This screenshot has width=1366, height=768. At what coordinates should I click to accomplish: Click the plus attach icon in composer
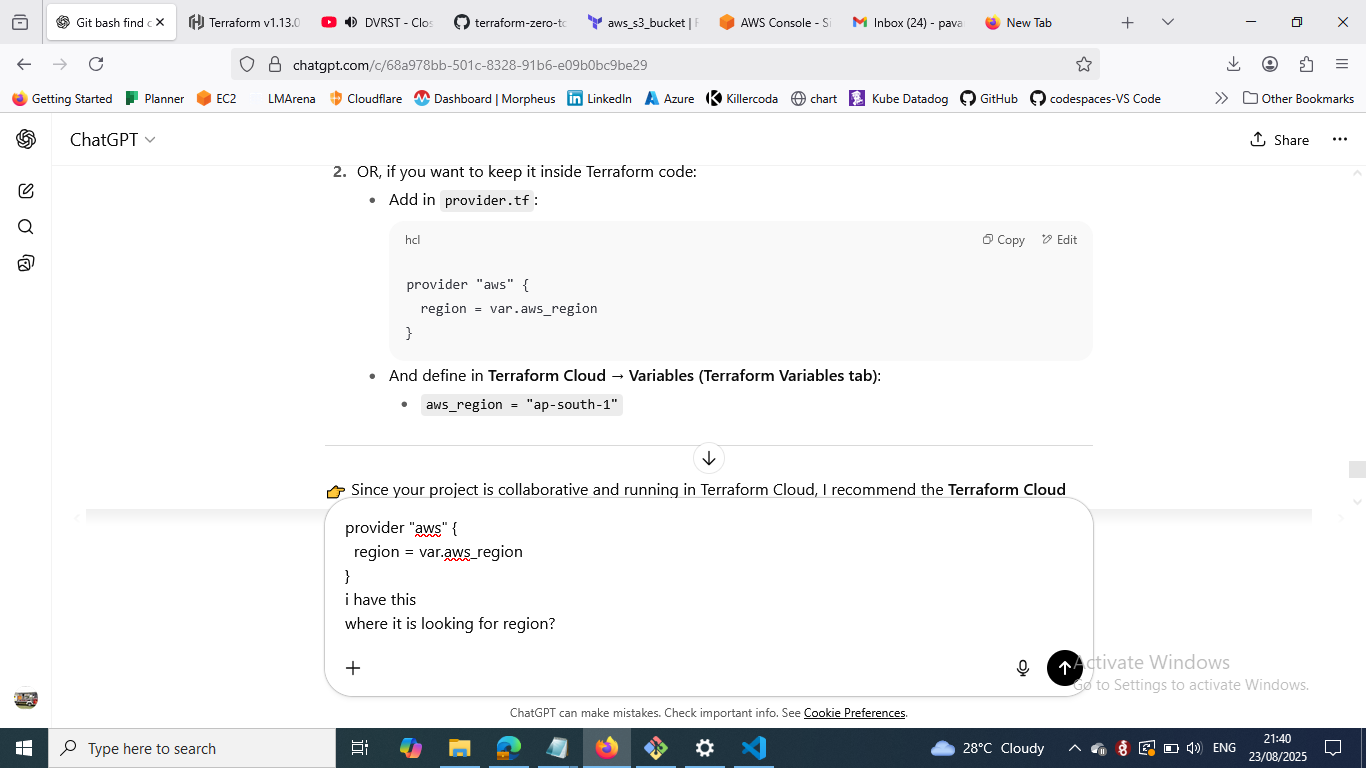(x=353, y=668)
